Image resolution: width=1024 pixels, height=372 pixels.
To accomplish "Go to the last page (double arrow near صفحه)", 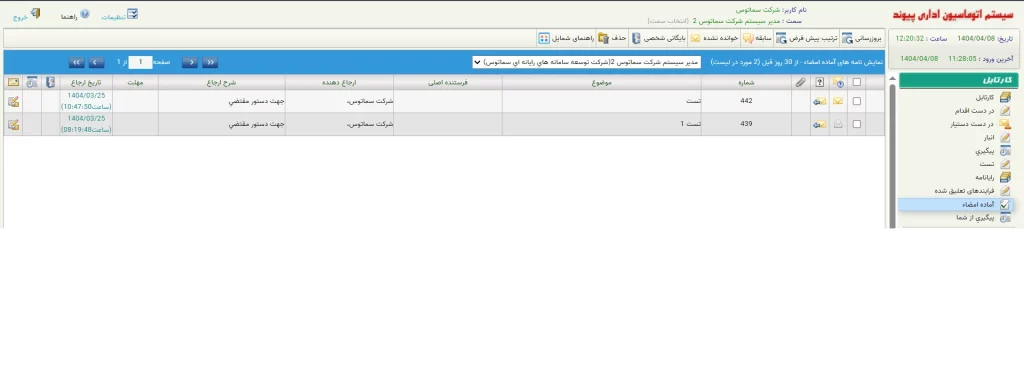I will [210, 62].
